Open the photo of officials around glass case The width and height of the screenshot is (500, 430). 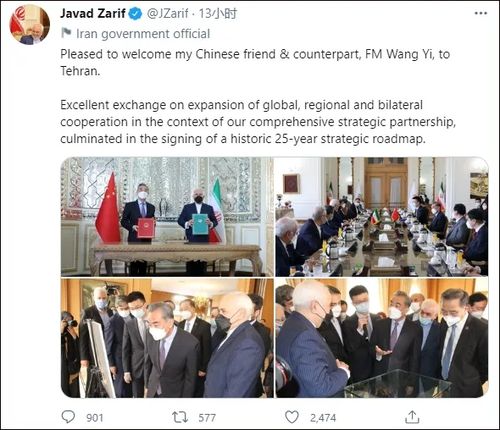[382, 338]
